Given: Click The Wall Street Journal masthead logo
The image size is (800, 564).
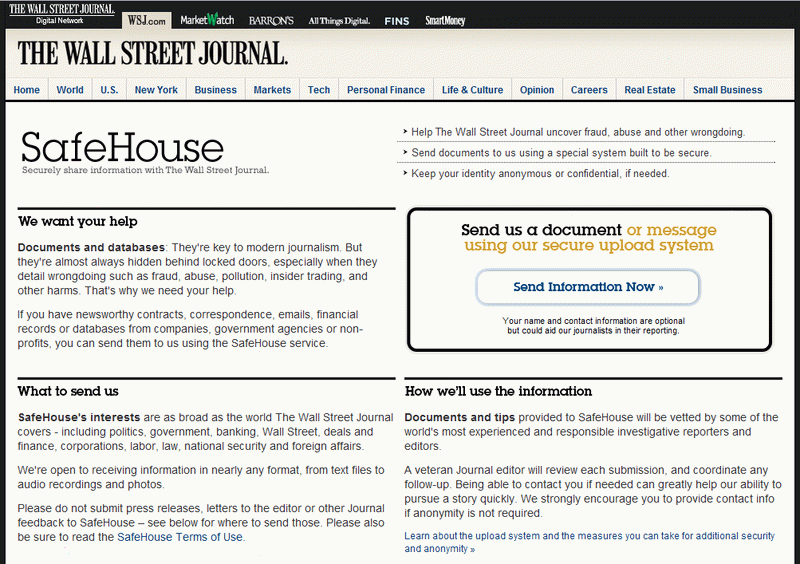Looking at the screenshot, I should click(x=153, y=54).
